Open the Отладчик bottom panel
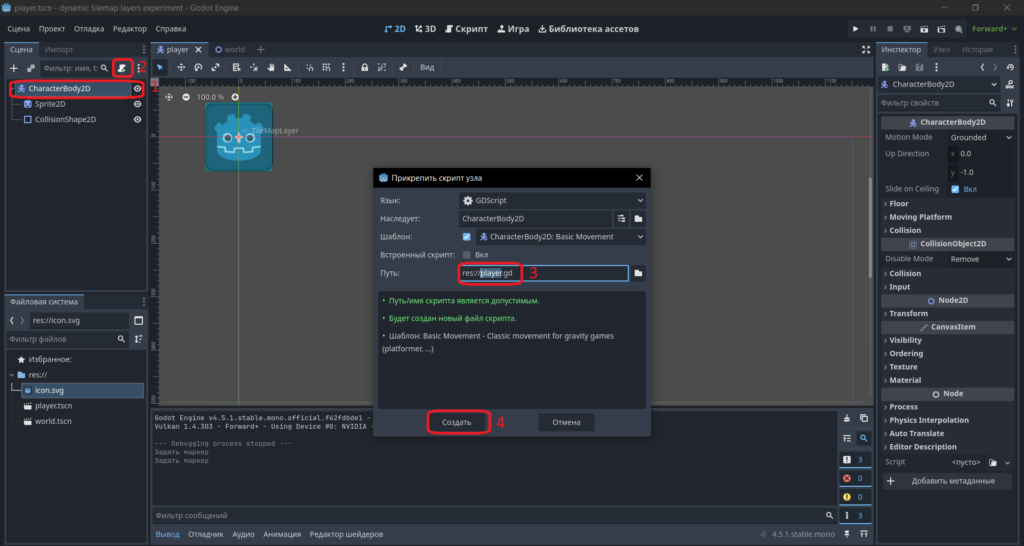The width and height of the screenshot is (1024, 546). coord(206,534)
